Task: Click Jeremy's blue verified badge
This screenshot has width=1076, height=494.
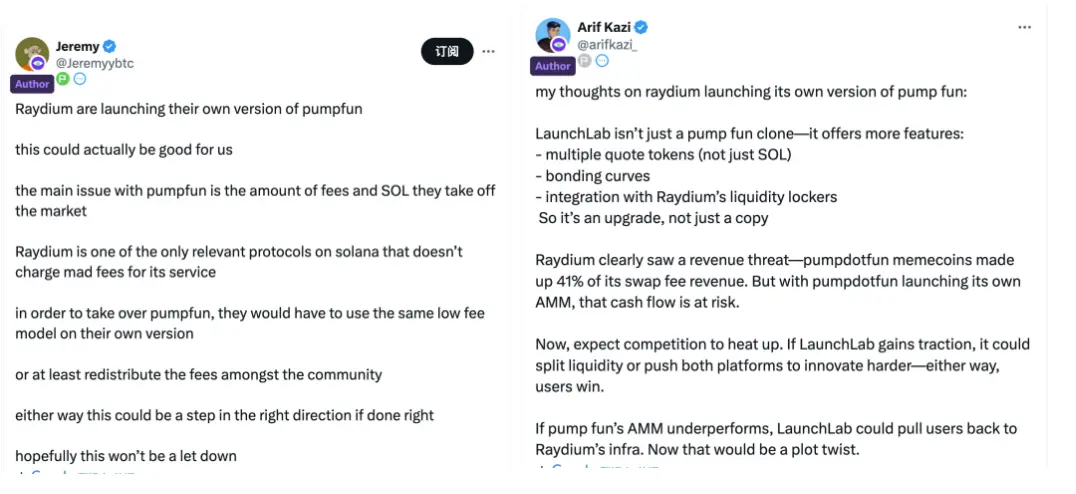Action: tap(109, 46)
